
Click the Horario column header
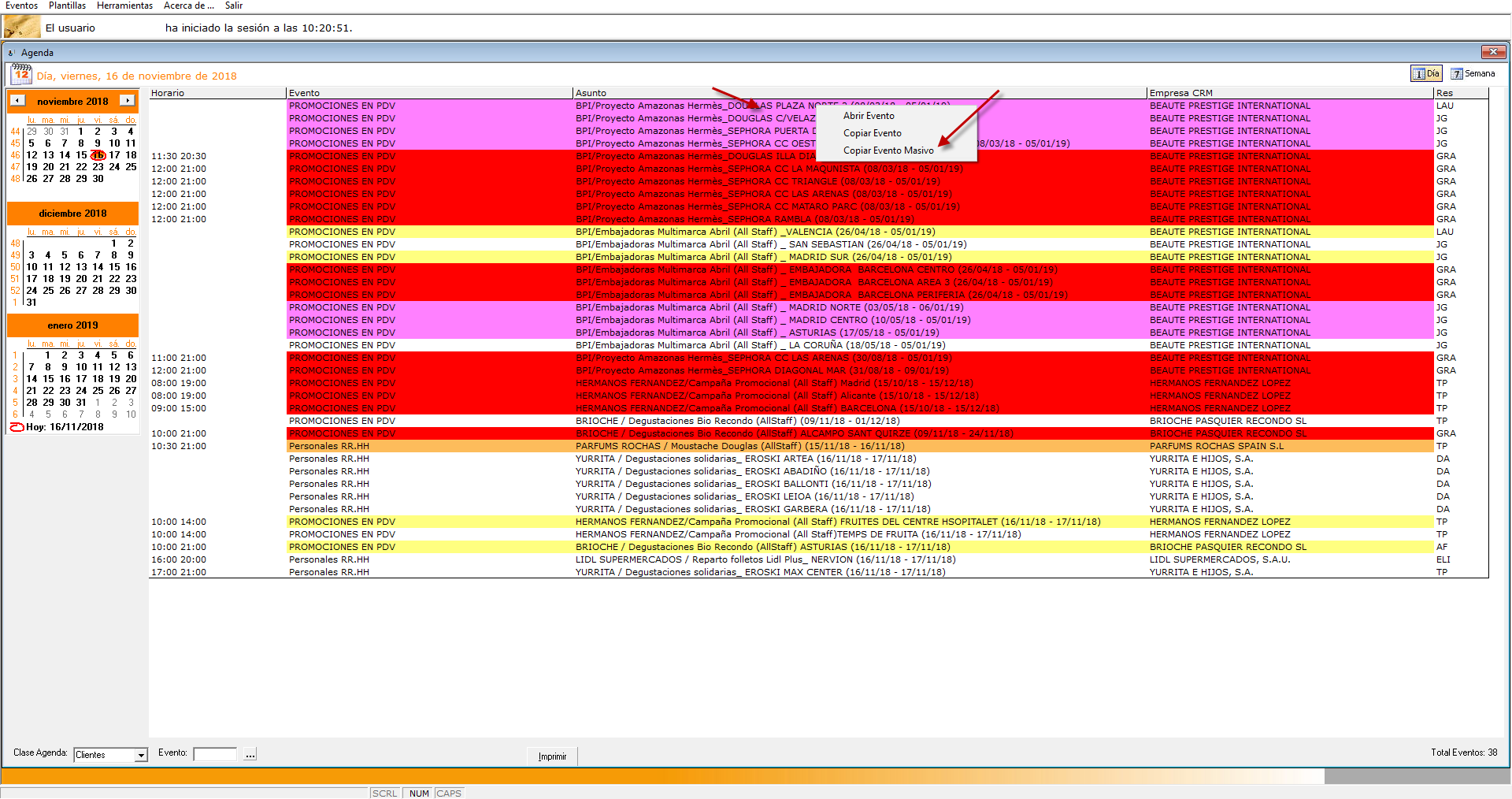coord(217,93)
